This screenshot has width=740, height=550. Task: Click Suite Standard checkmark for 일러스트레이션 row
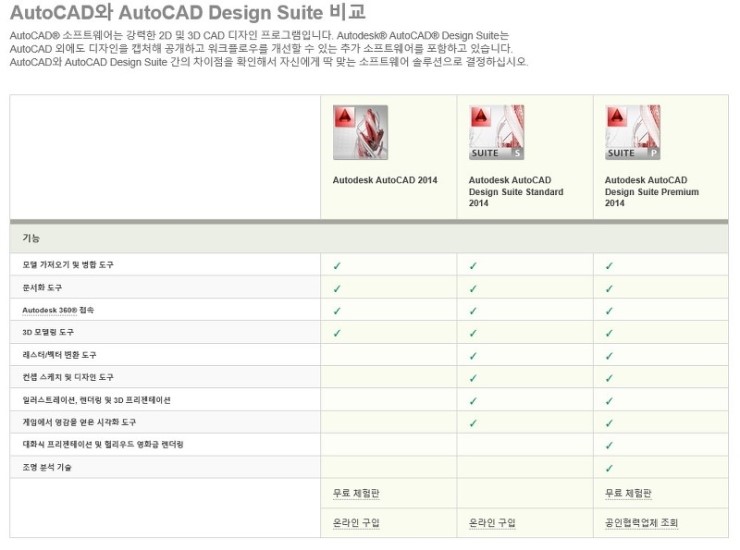tap(473, 400)
